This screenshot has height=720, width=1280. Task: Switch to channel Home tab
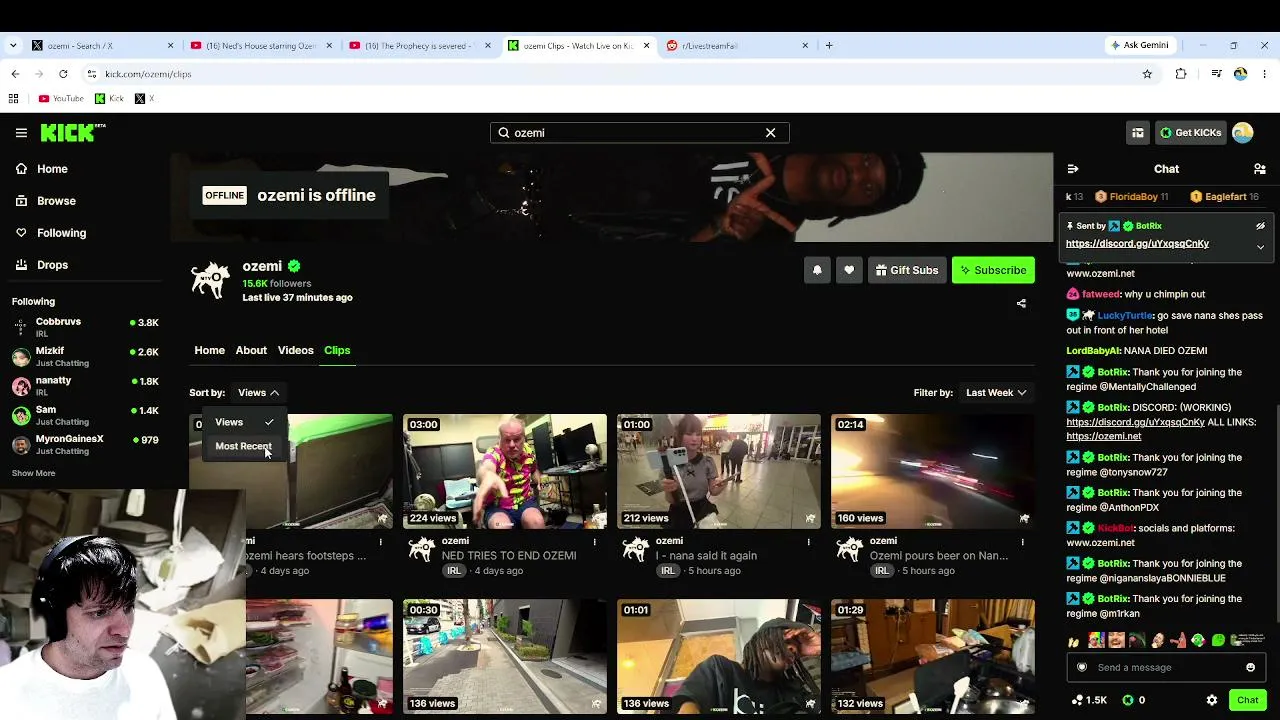209,350
